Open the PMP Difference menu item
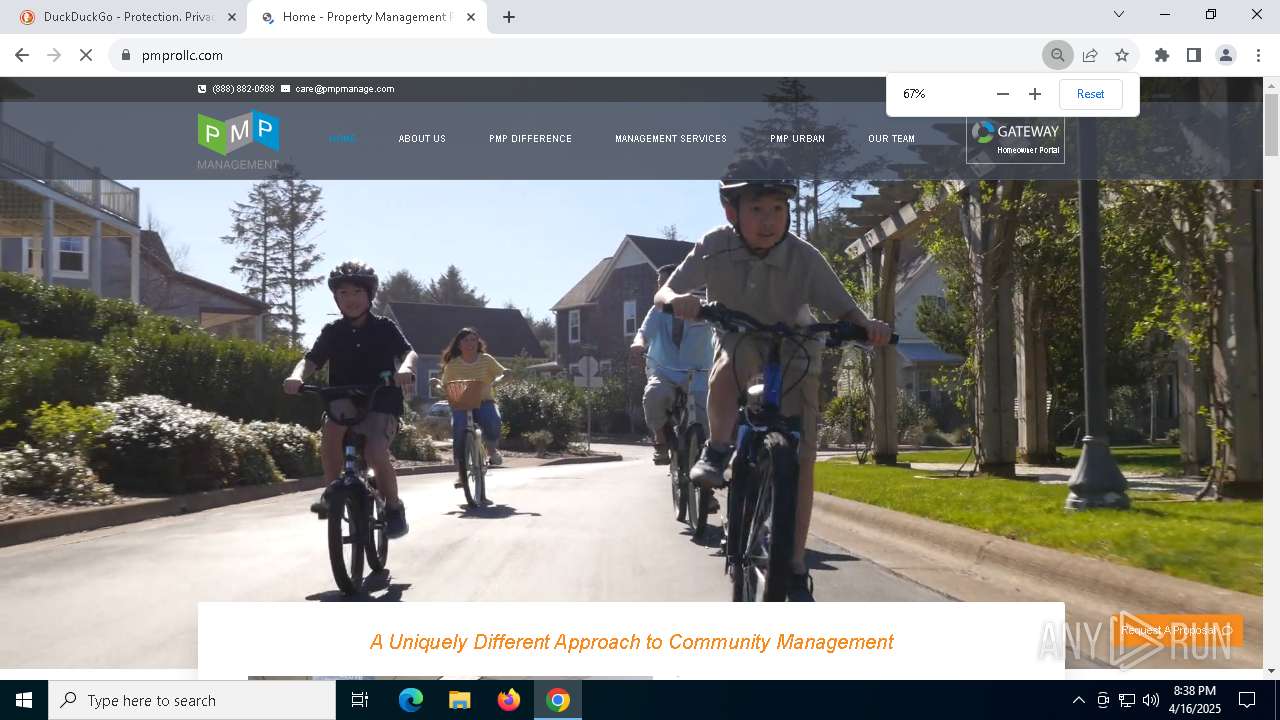The width and height of the screenshot is (1280, 720). 530,139
